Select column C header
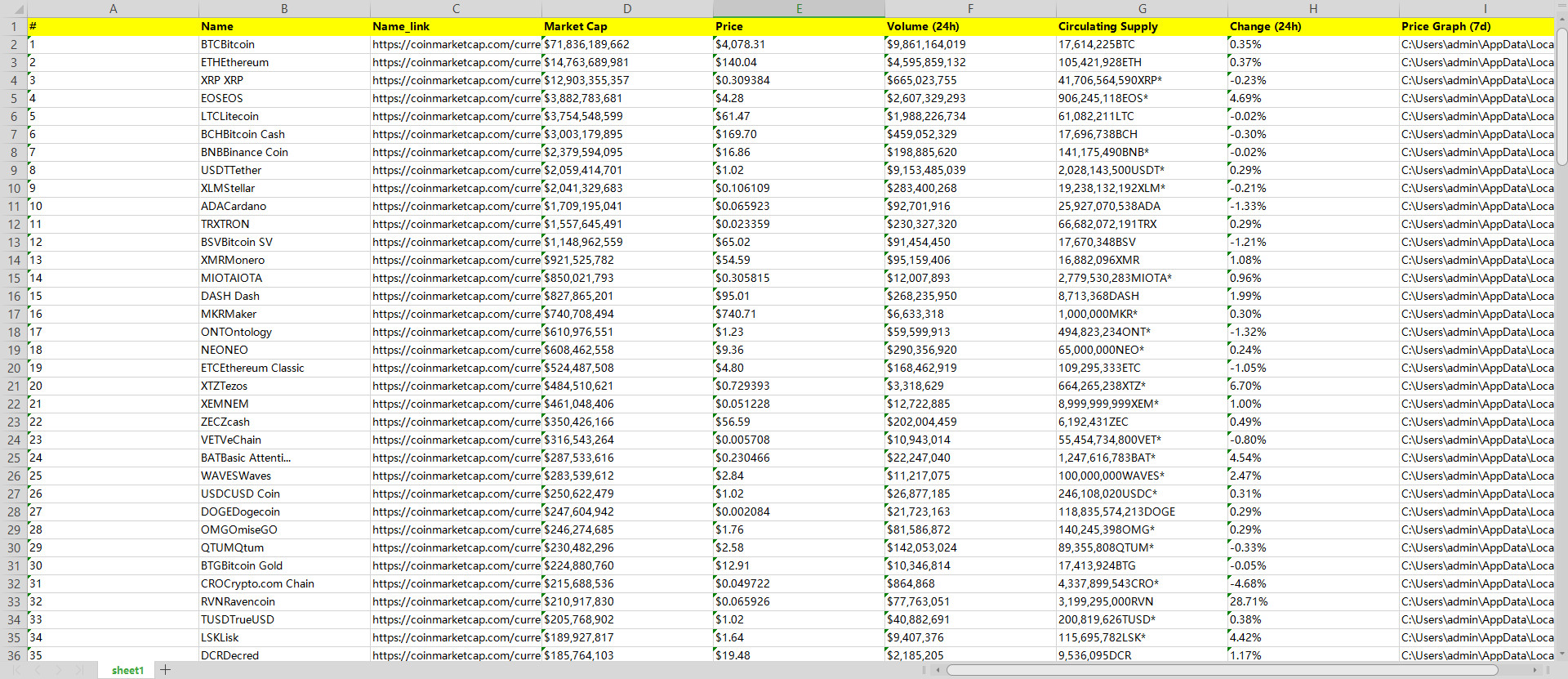The image size is (1568, 679). [456, 8]
